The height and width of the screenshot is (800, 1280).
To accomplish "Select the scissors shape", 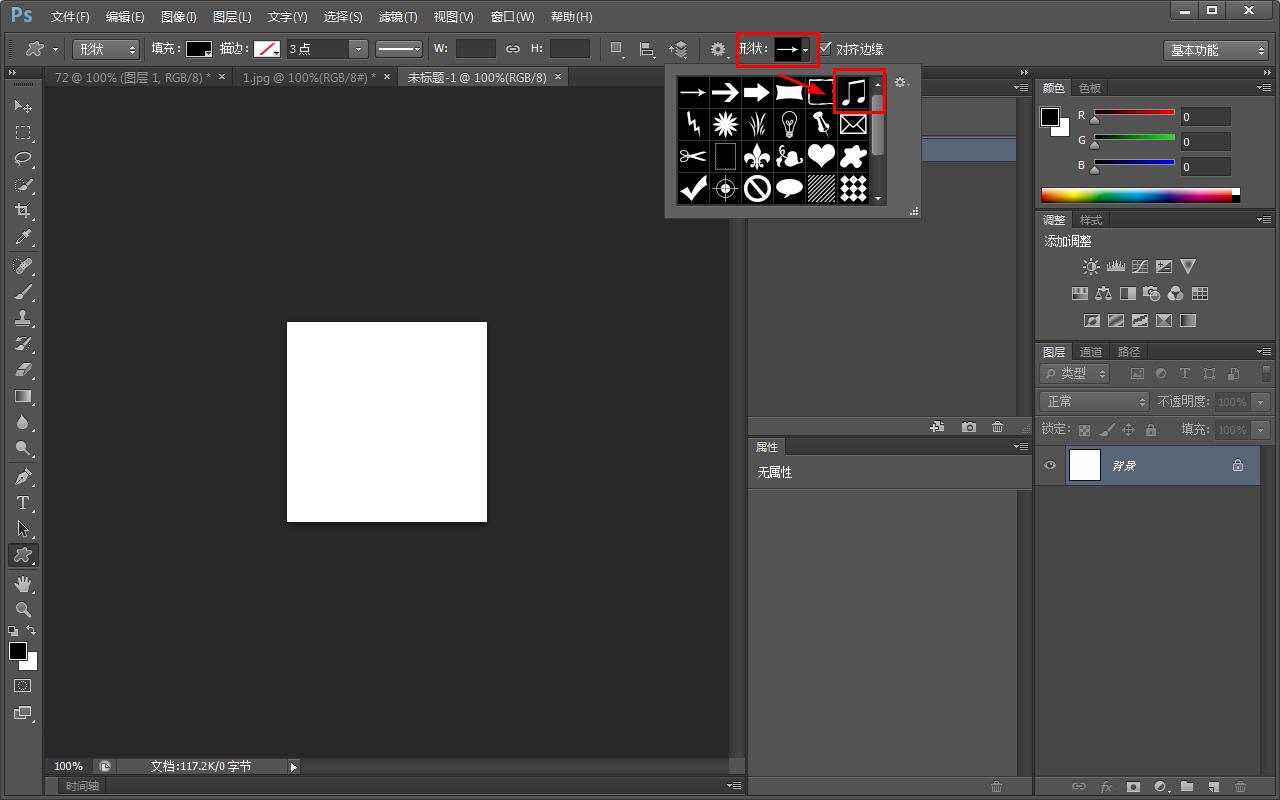I will (693, 156).
